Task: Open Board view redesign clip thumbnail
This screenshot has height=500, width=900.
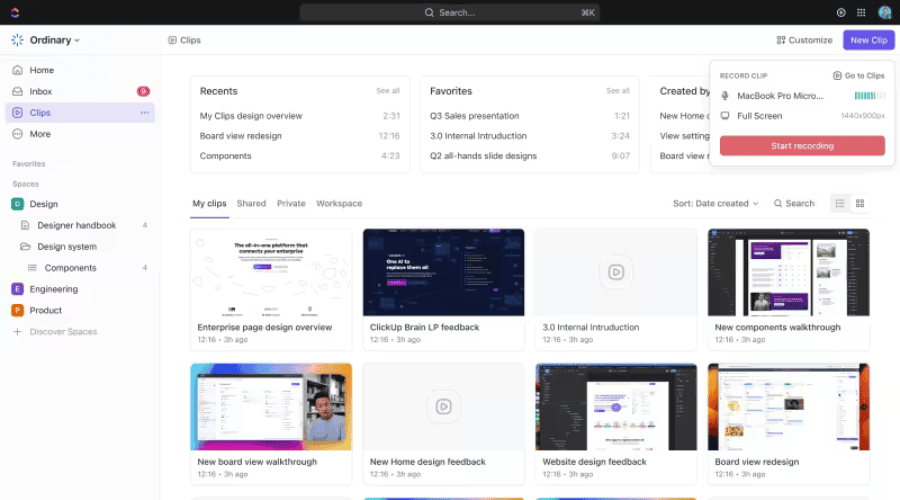Action: coord(788,406)
